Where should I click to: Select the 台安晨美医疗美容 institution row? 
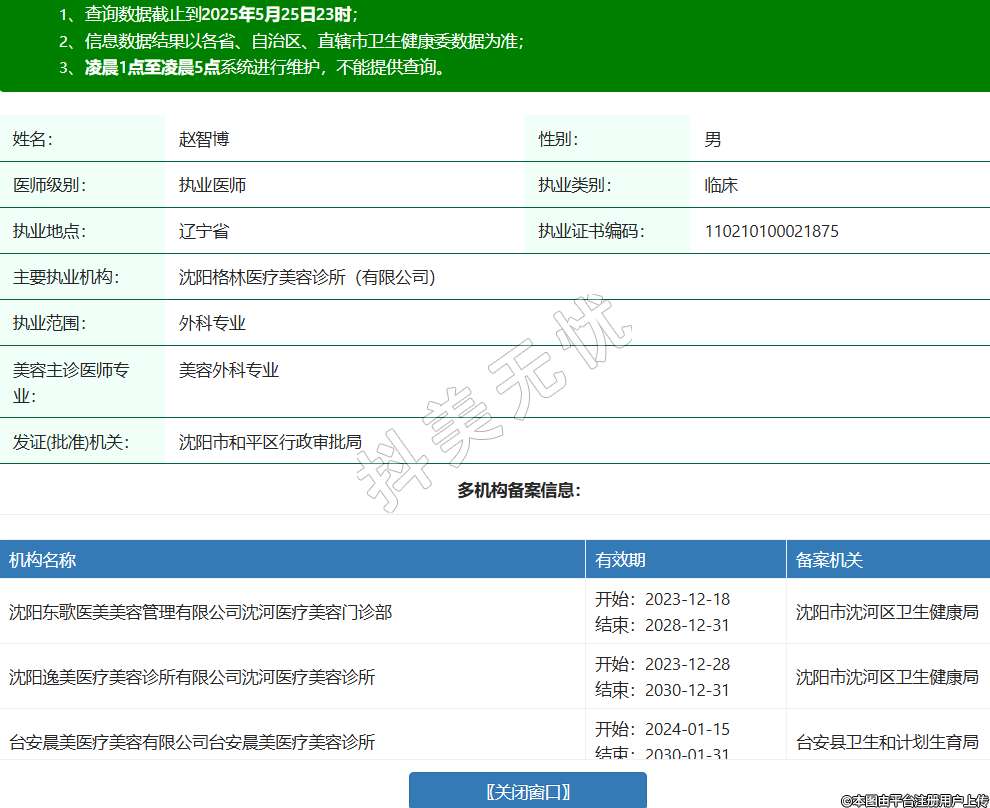[x=192, y=742]
